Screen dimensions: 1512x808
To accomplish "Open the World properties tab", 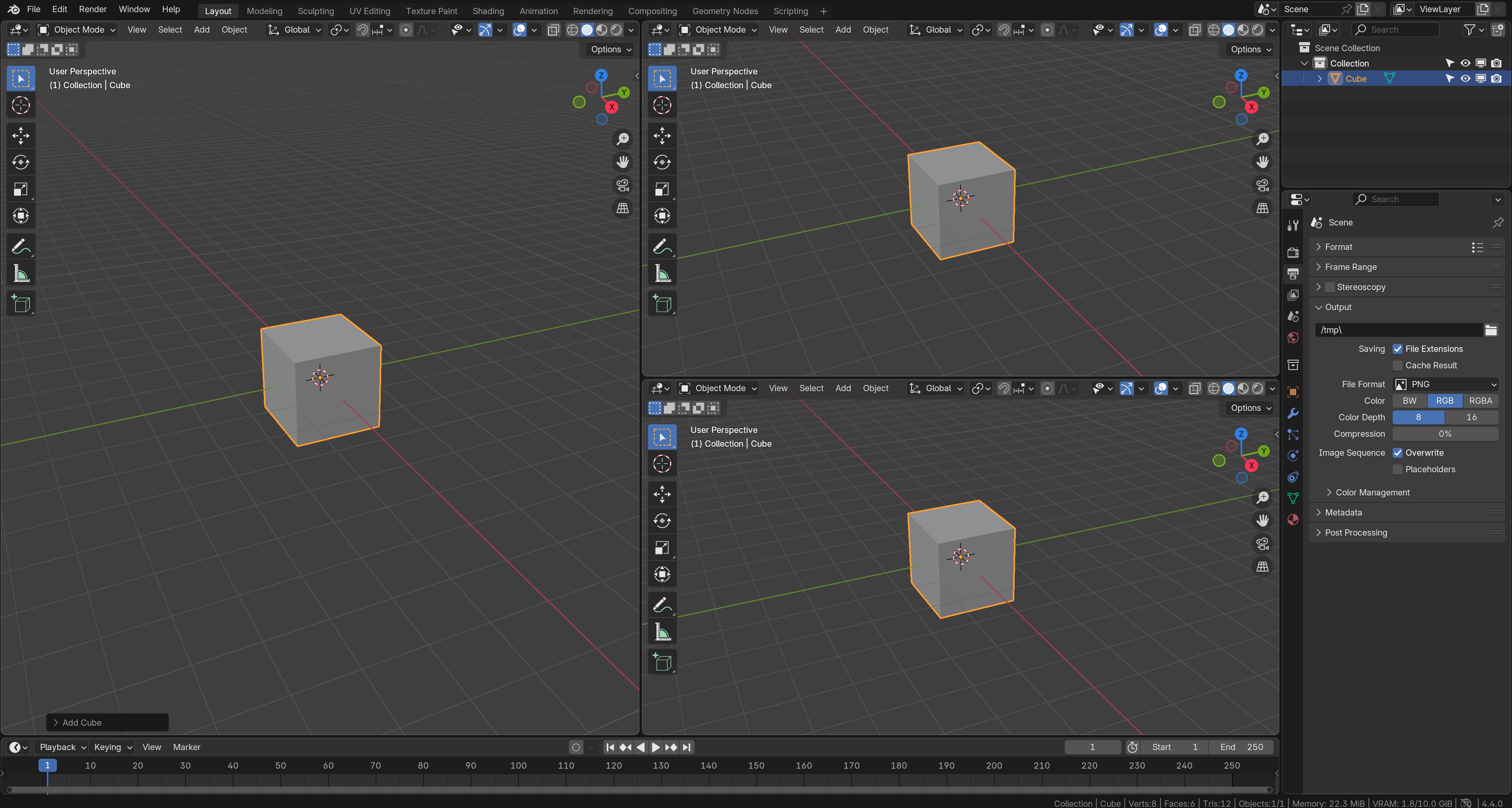I will point(1292,338).
